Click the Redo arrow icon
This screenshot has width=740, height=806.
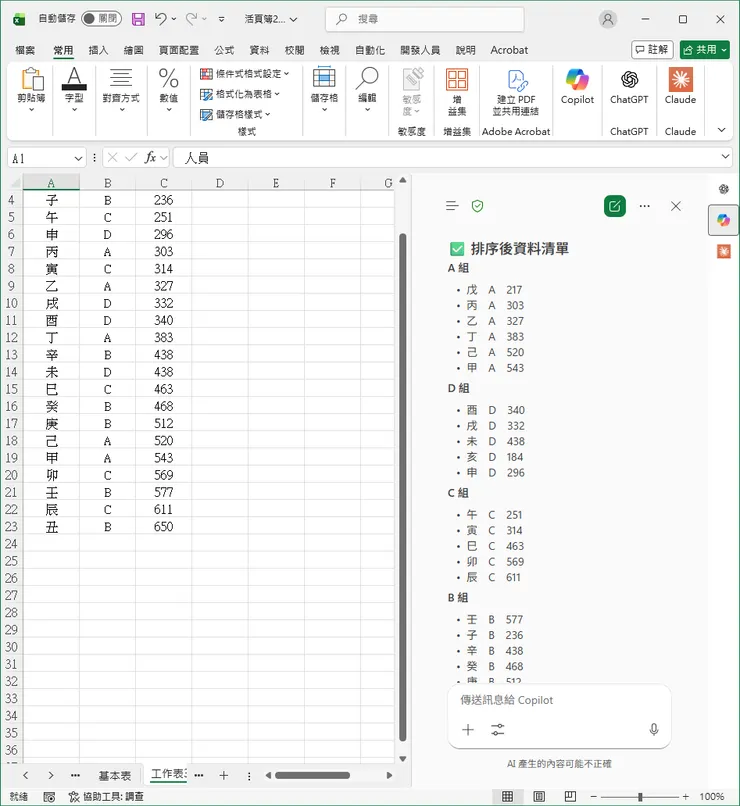191,19
